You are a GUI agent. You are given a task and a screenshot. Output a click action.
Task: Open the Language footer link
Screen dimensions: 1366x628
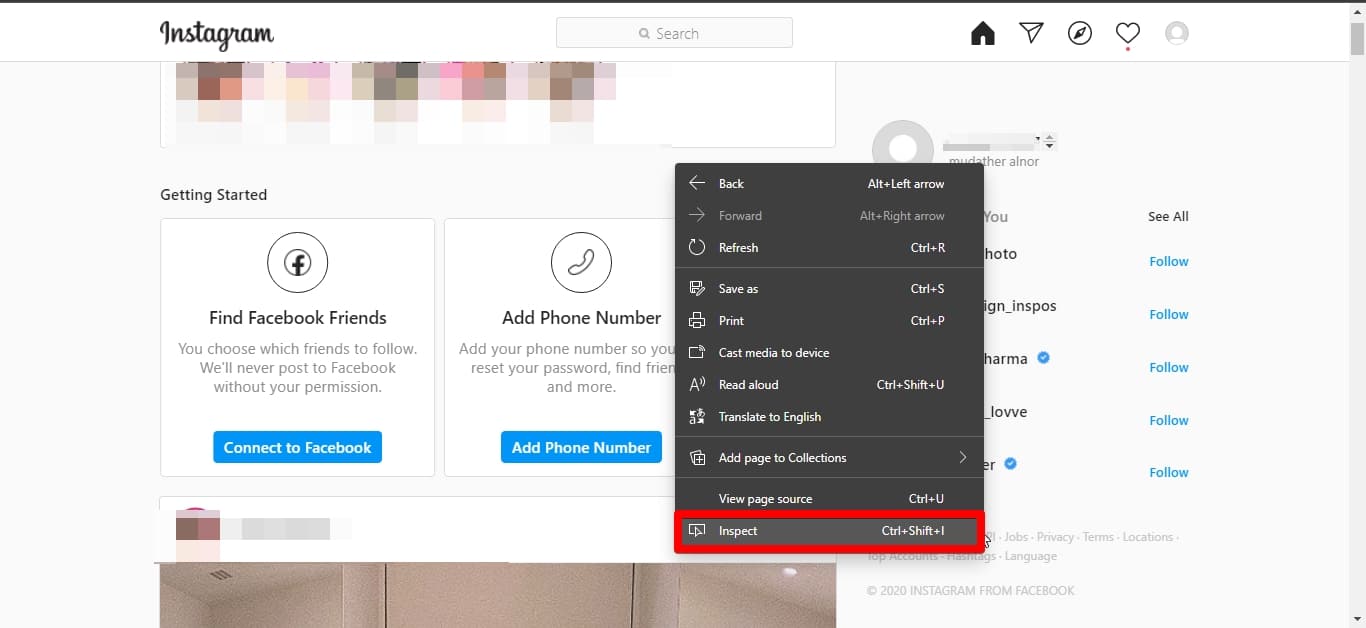1031,556
